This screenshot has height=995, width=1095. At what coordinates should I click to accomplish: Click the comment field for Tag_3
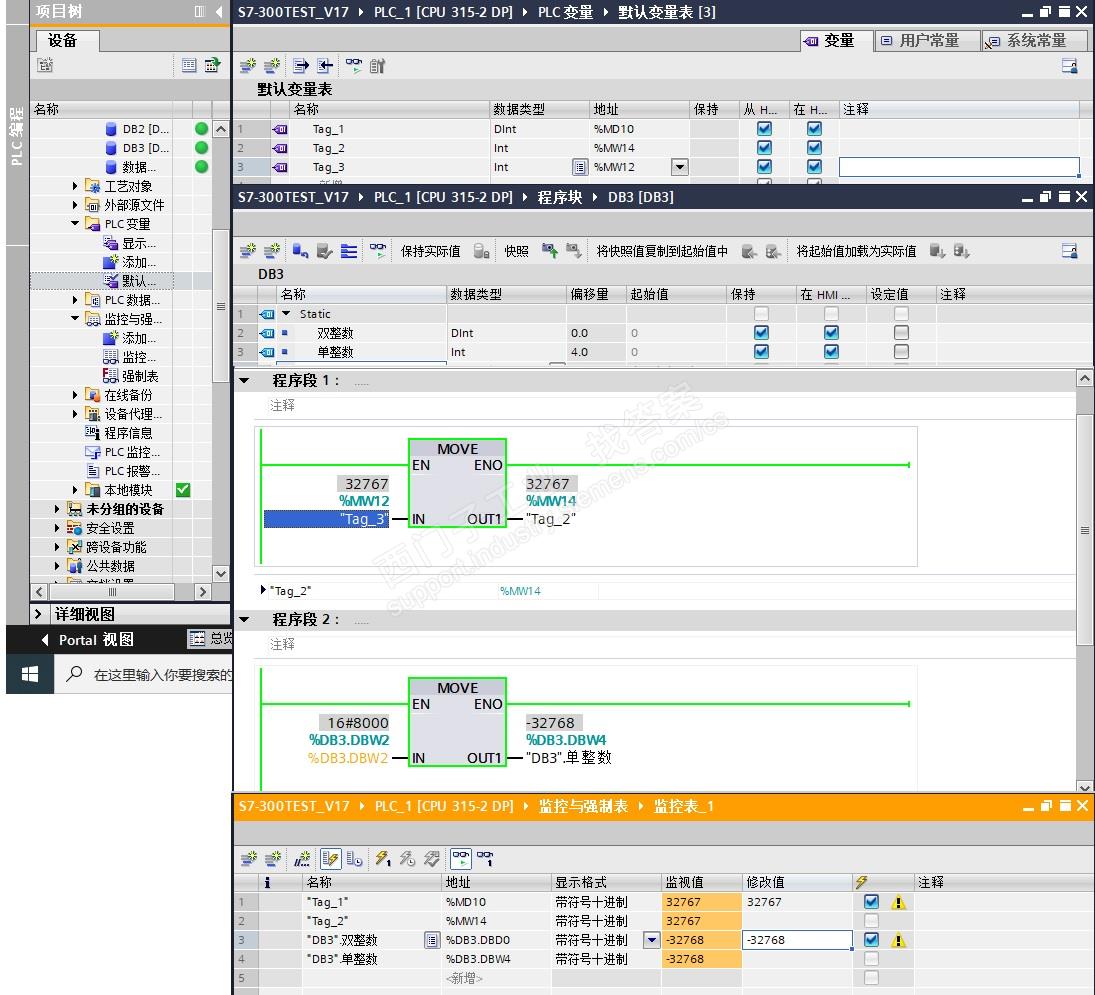coord(959,167)
